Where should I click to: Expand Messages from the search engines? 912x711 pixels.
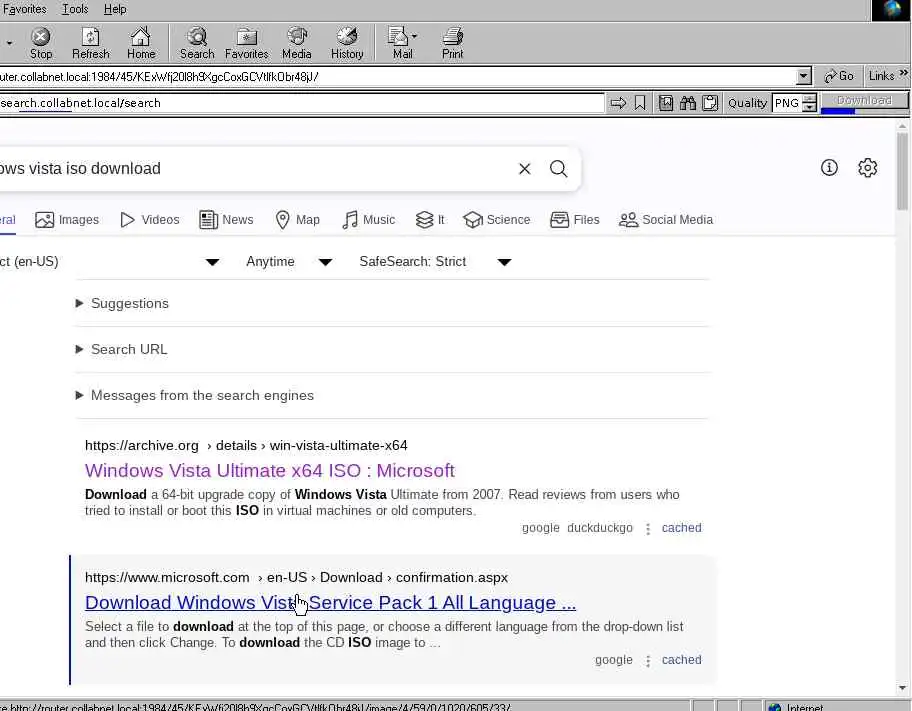coord(195,395)
